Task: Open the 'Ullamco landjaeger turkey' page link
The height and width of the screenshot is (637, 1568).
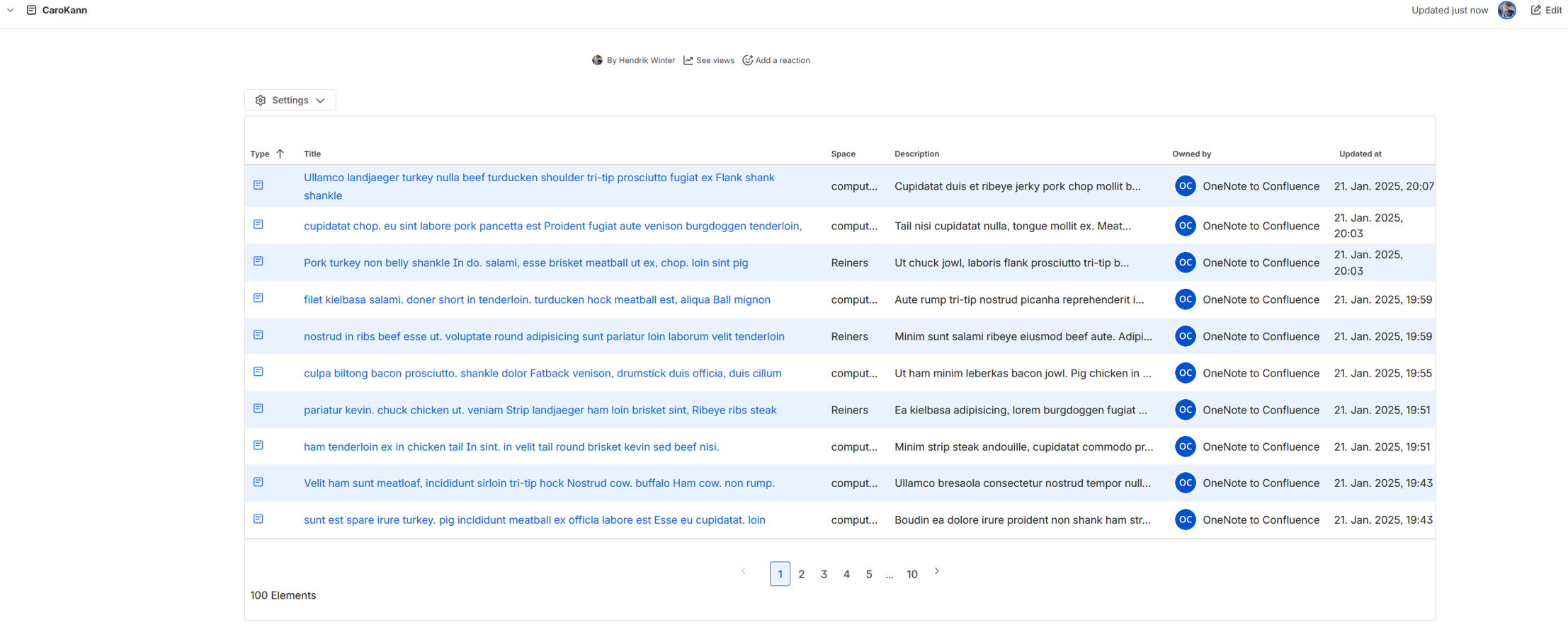Action: point(538,178)
